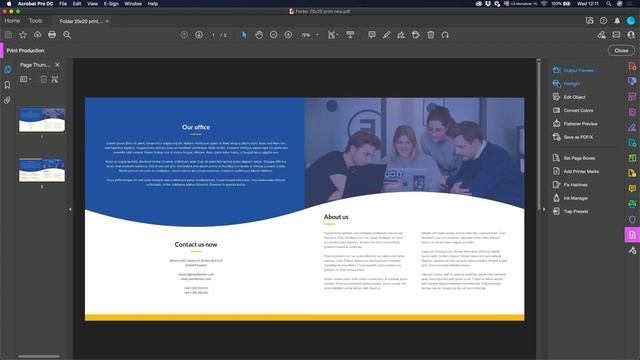
Task: Select the highlight pen tool in toolbar
Action: tap(387, 35)
